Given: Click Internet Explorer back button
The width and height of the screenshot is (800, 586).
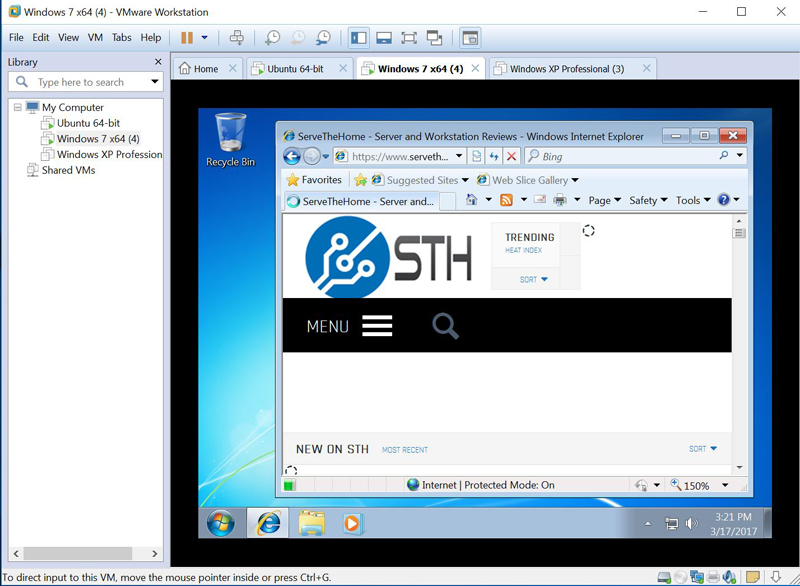Looking at the screenshot, I should tap(292, 156).
